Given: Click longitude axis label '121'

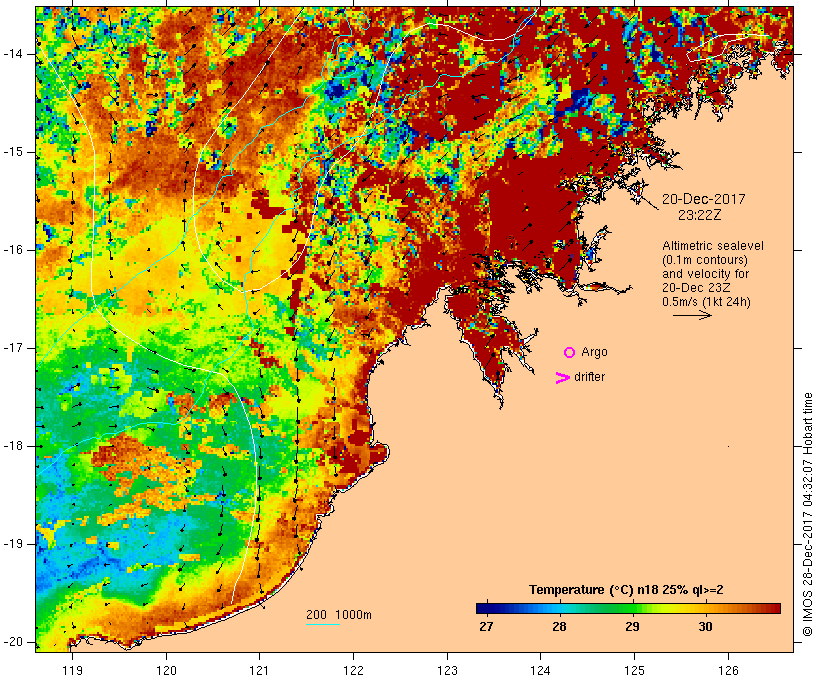Looking at the screenshot, I should [x=259, y=670].
